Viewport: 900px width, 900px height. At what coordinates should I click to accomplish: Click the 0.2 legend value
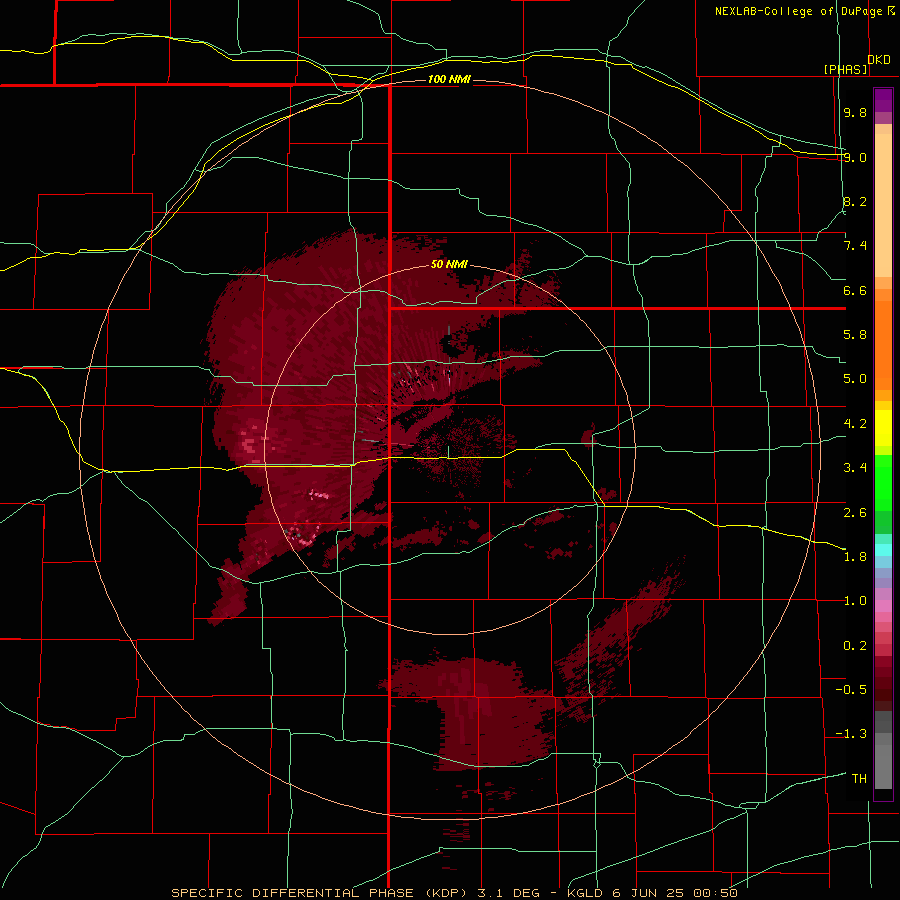pos(855,646)
